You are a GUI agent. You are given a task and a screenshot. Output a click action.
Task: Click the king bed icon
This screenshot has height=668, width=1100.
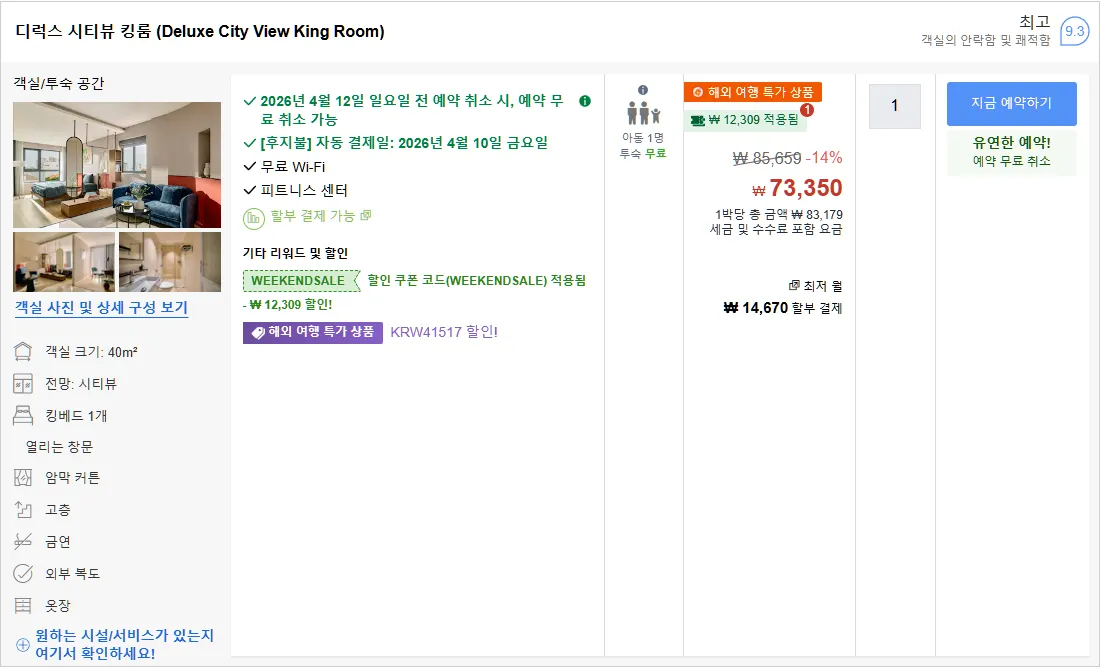23,415
